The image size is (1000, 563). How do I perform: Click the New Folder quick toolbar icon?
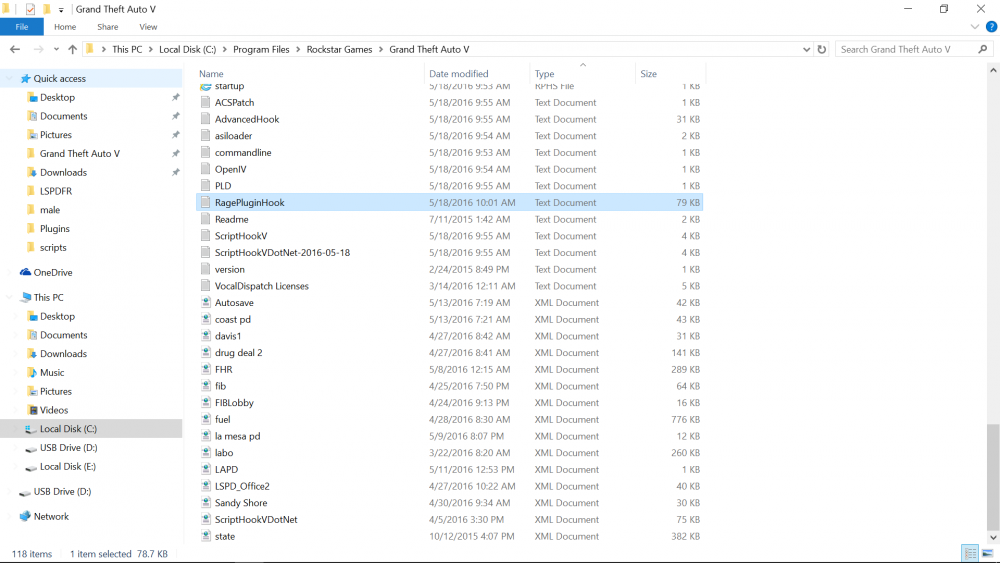pyautogui.click(x=47, y=9)
